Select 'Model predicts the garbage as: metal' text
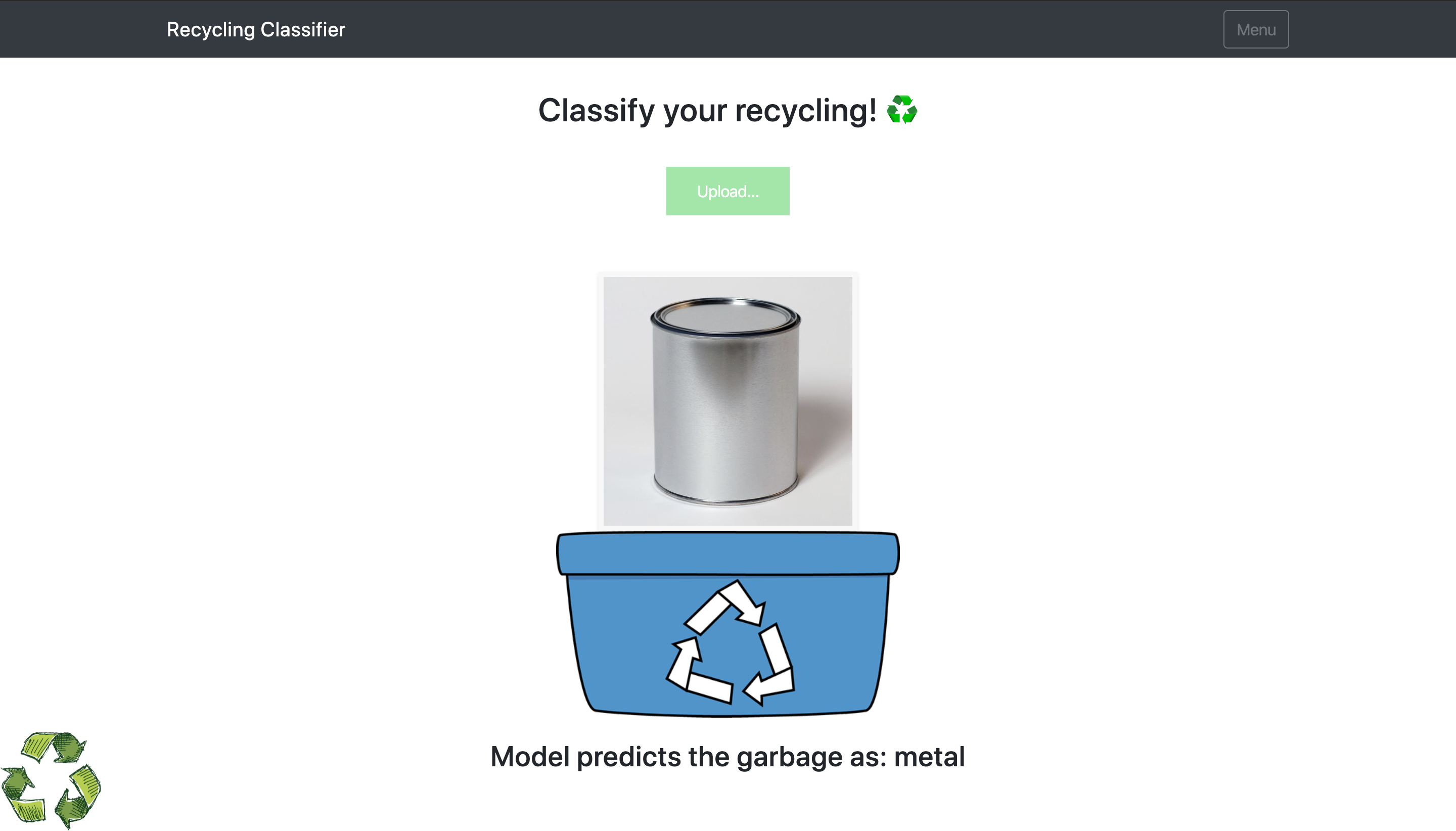This screenshot has height=831, width=1456. pos(727,757)
